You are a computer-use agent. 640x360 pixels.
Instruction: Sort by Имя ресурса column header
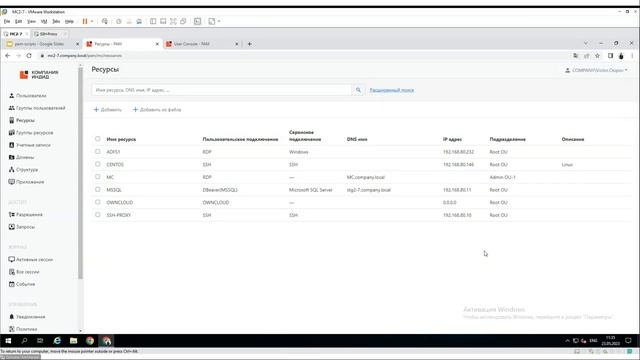click(121, 139)
